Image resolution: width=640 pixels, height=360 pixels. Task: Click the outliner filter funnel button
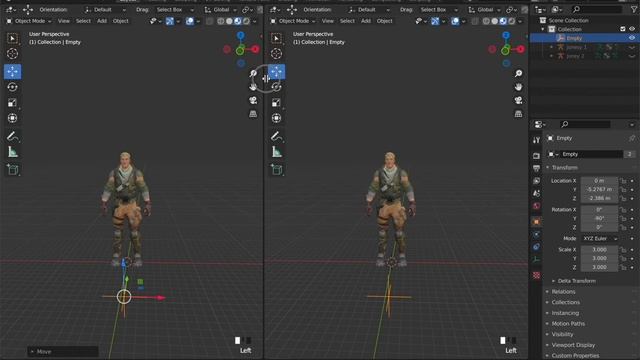pyautogui.click(x=633, y=9)
